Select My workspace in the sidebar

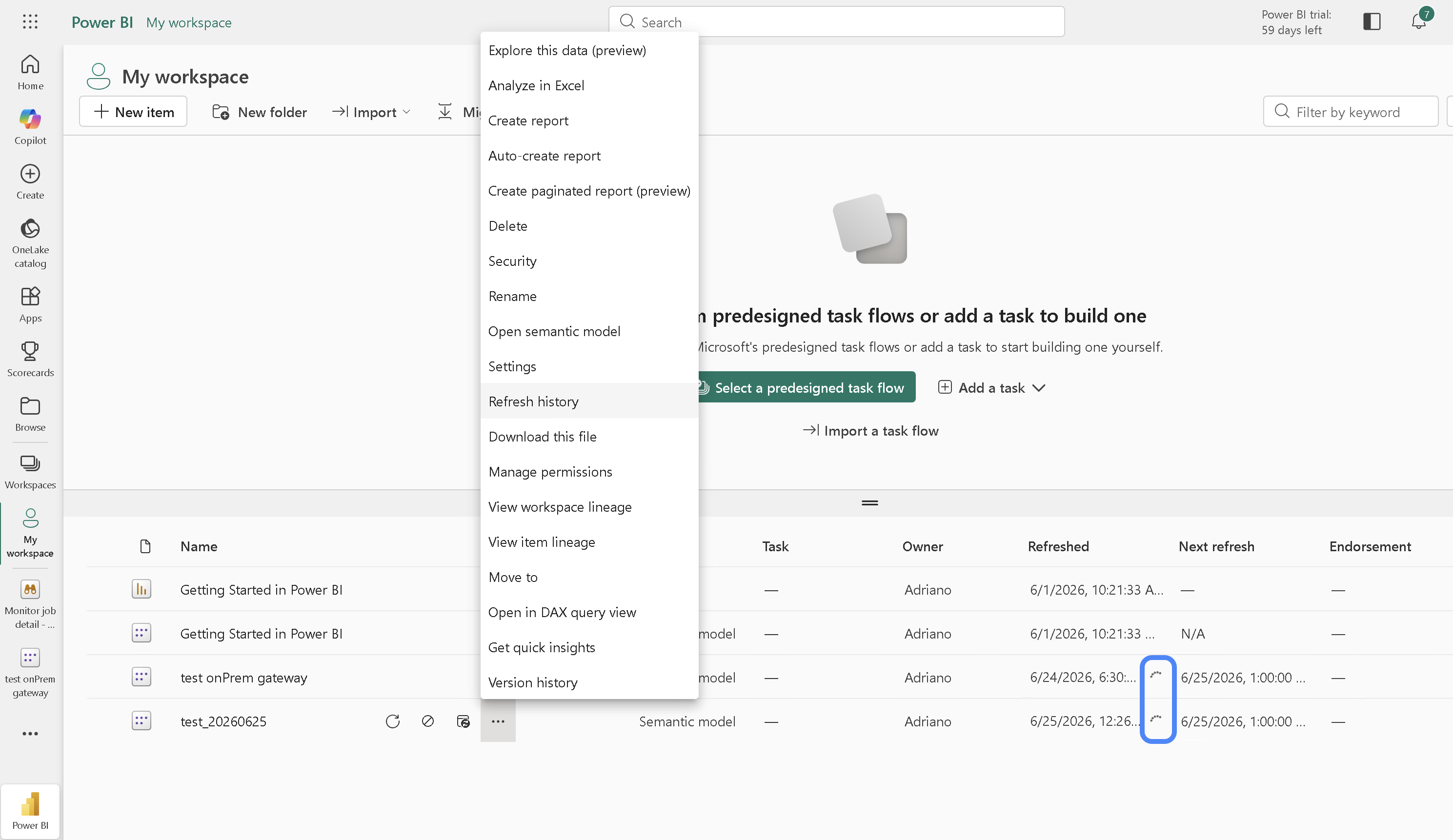tap(30, 533)
